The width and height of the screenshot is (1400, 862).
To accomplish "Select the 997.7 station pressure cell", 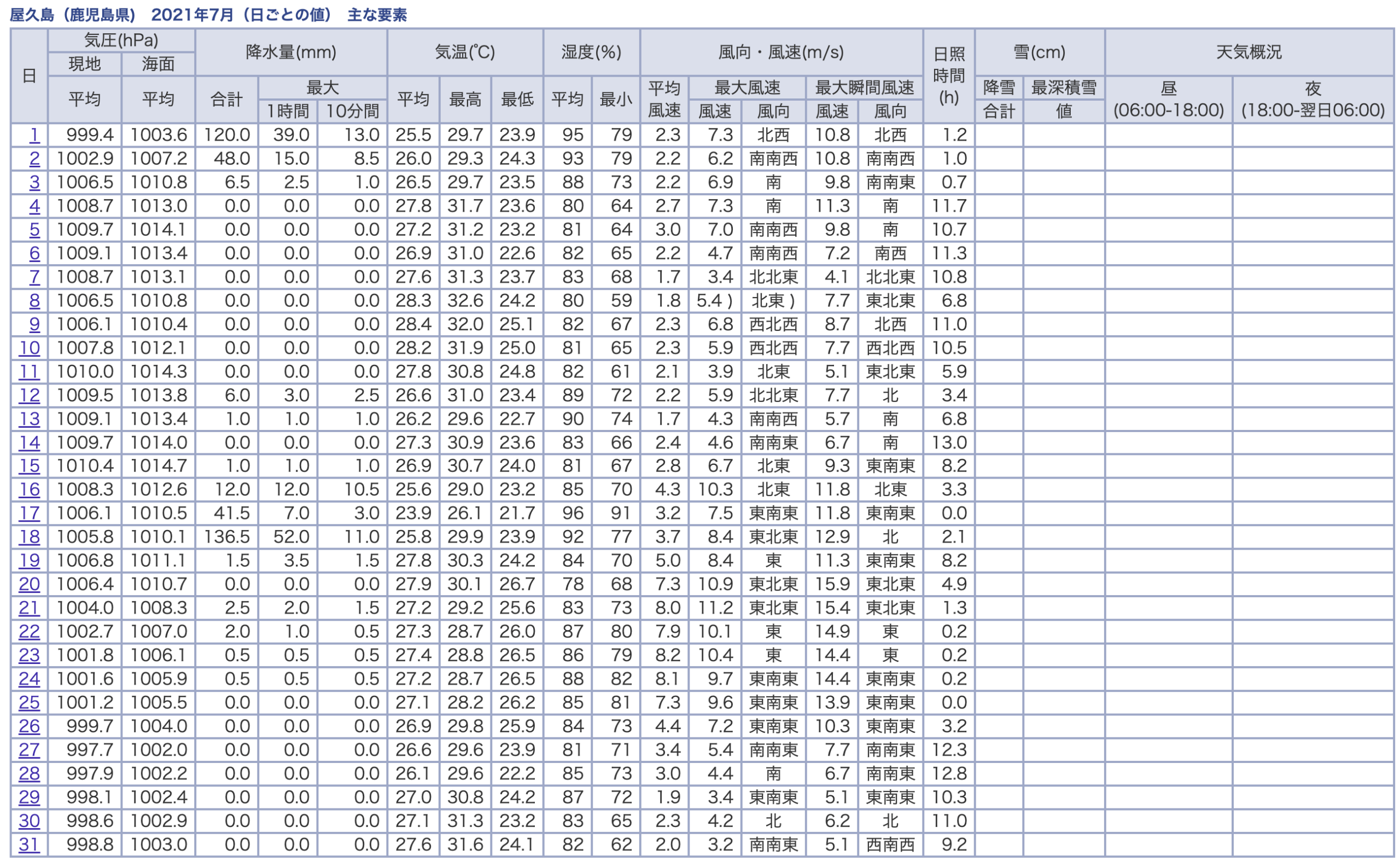I will click(85, 750).
